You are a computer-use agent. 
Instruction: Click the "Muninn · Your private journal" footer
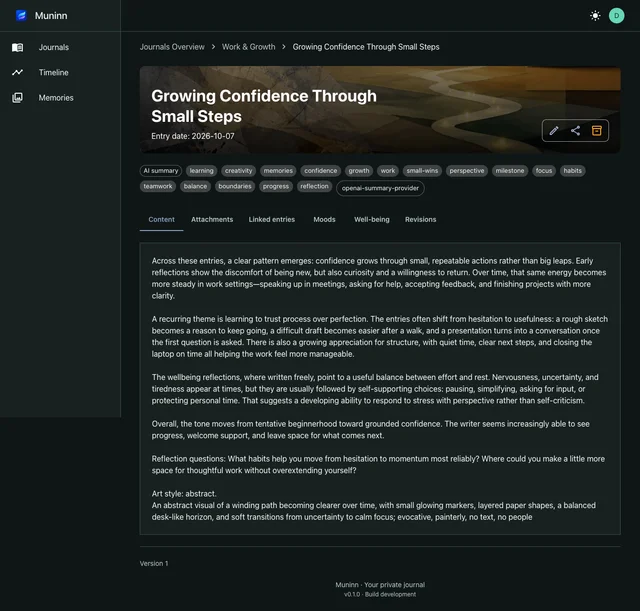tap(380, 584)
